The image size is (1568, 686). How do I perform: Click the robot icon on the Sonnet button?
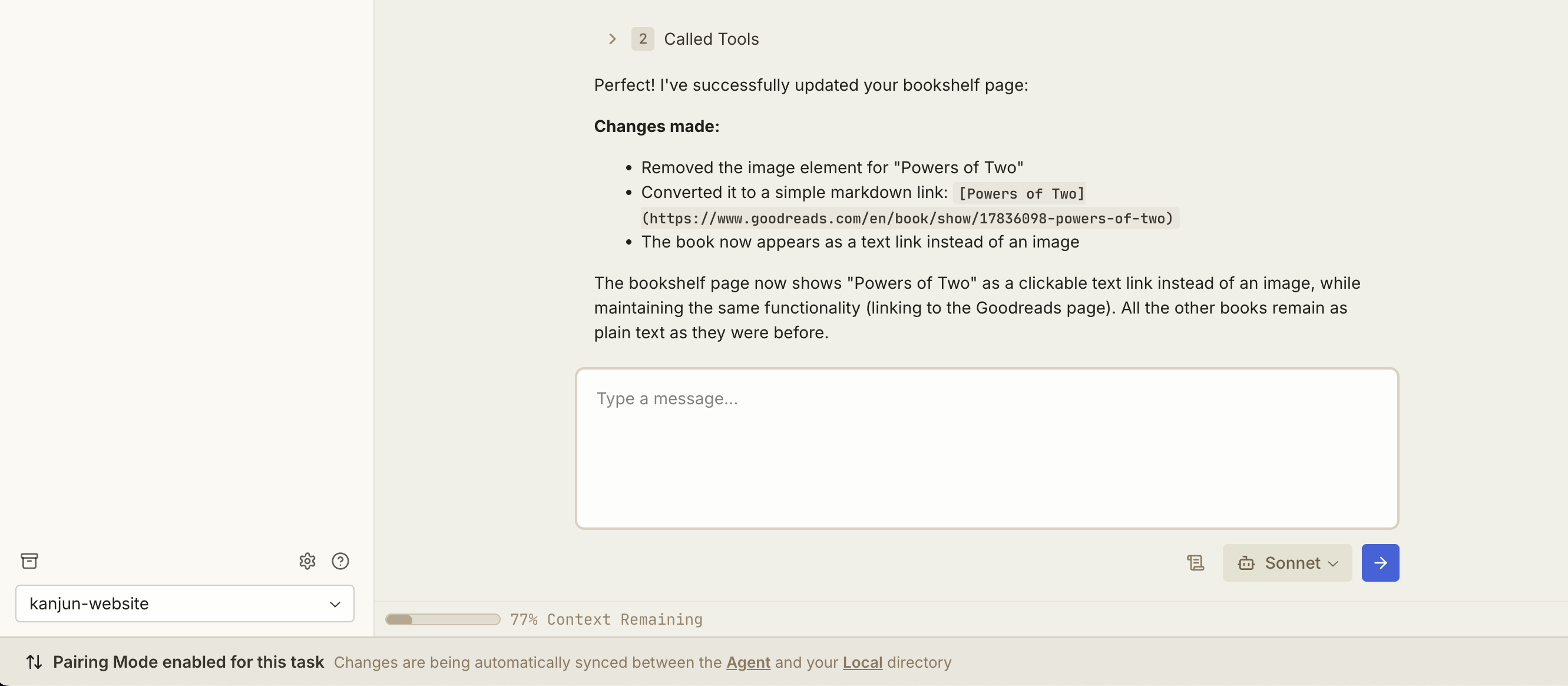[x=1246, y=563]
